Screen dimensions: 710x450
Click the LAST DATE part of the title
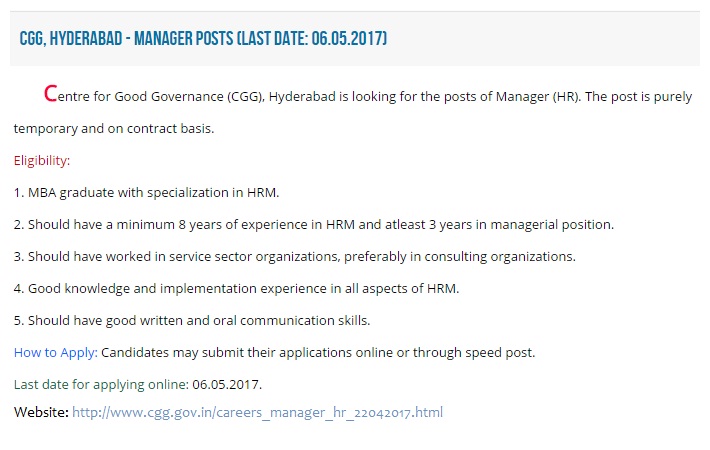pyautogui.click(x=273, y=38)
